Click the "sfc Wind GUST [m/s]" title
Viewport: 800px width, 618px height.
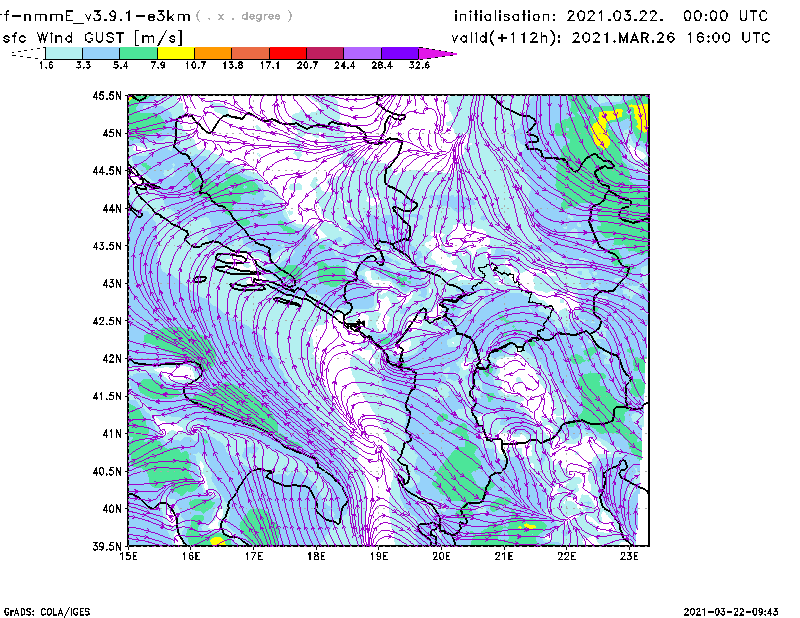[x=92, y=38]
